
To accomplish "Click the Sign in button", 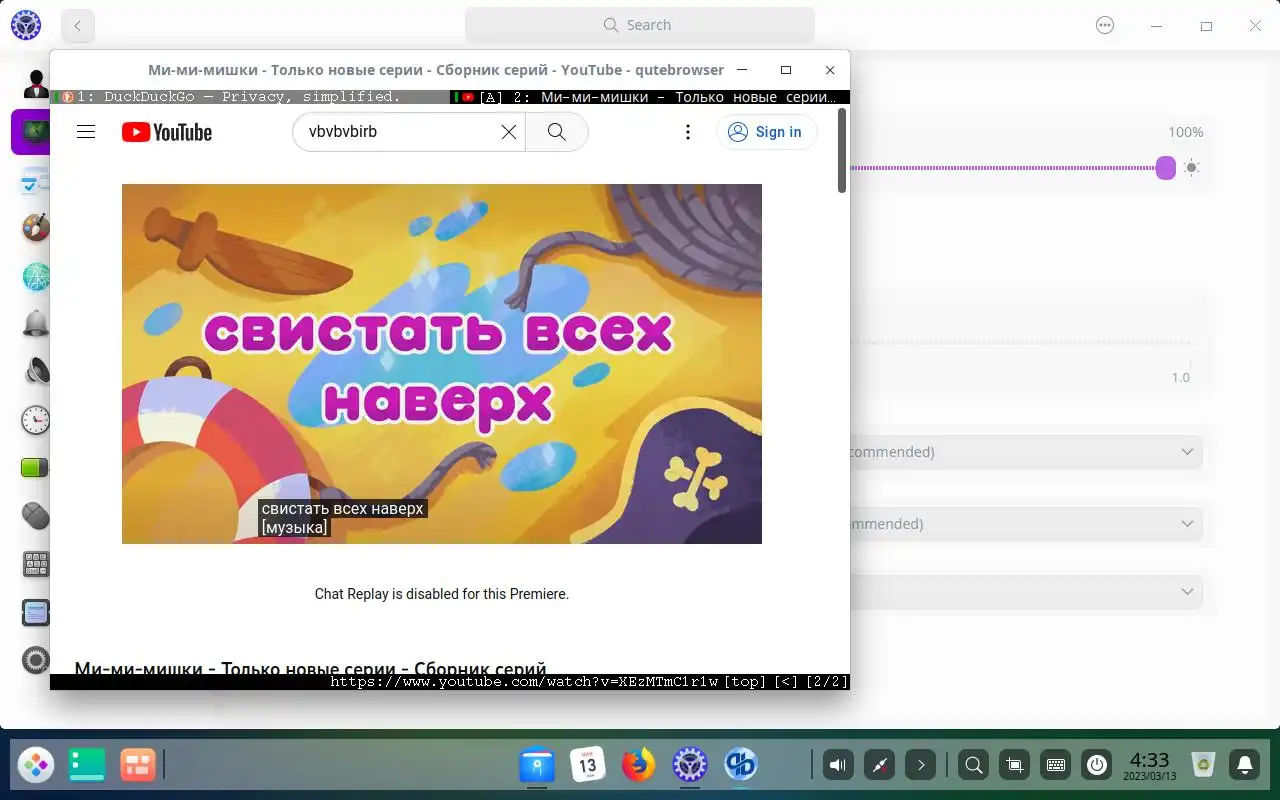I will click(766, 132).
